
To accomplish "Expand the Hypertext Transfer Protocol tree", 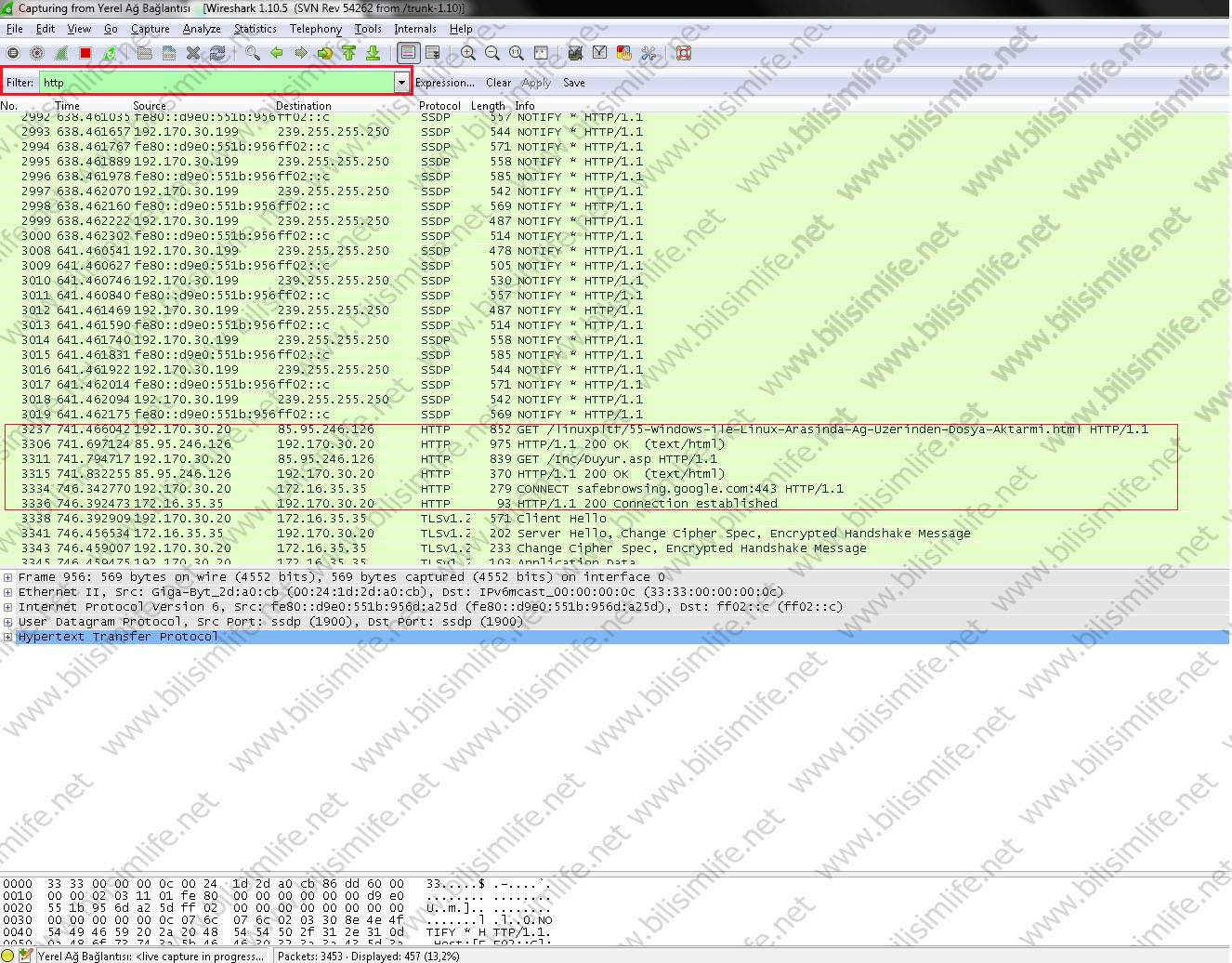I will tap(7, 637).
